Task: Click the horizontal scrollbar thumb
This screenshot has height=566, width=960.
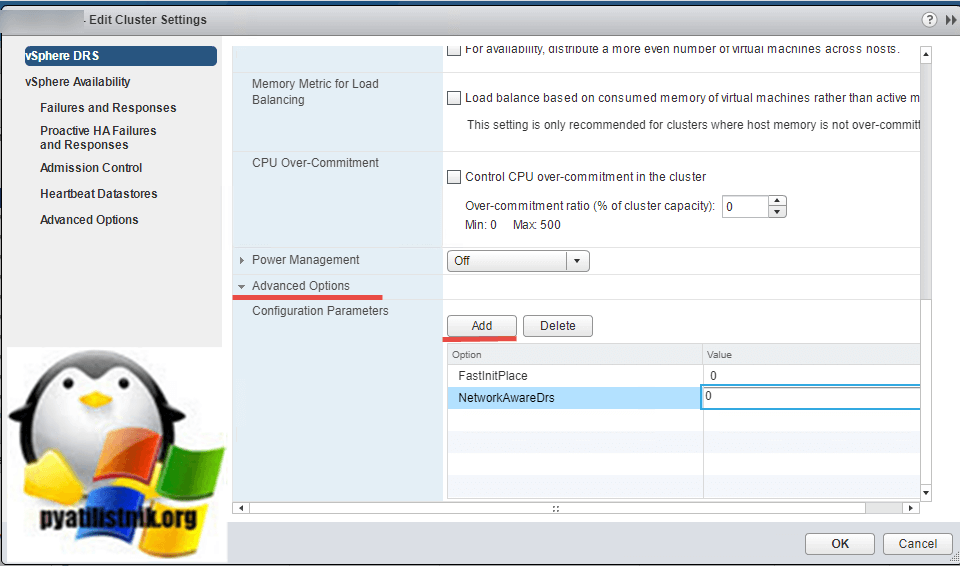Action: coord(557,508)
